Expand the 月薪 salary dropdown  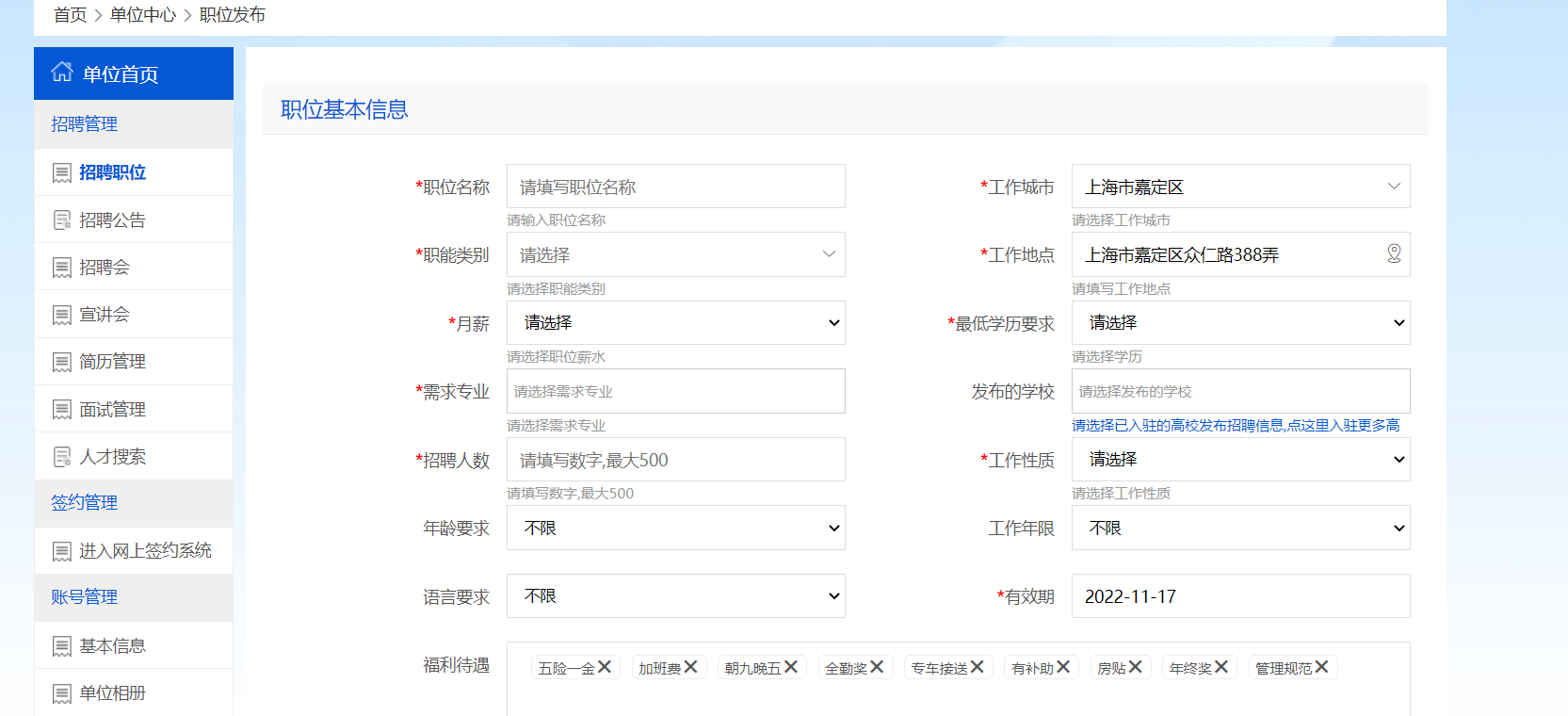(675, 323)
